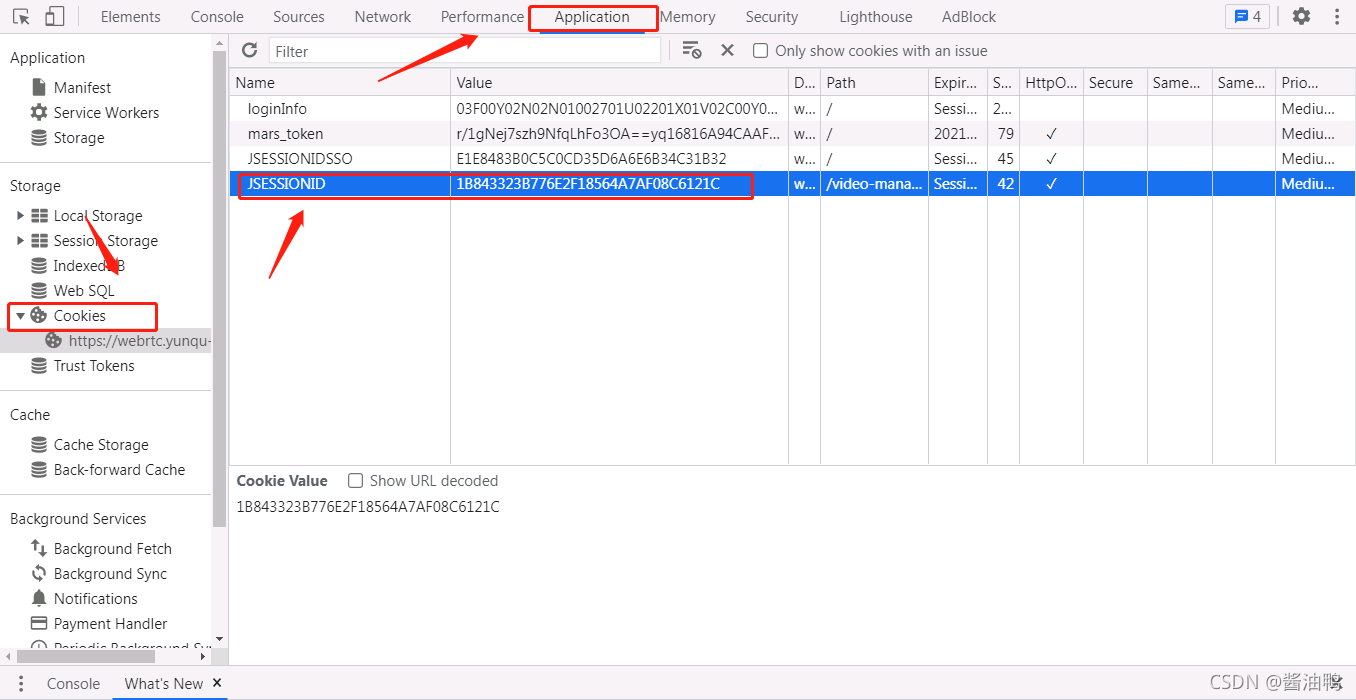Open Cache Storage item

tap(101, 445)
